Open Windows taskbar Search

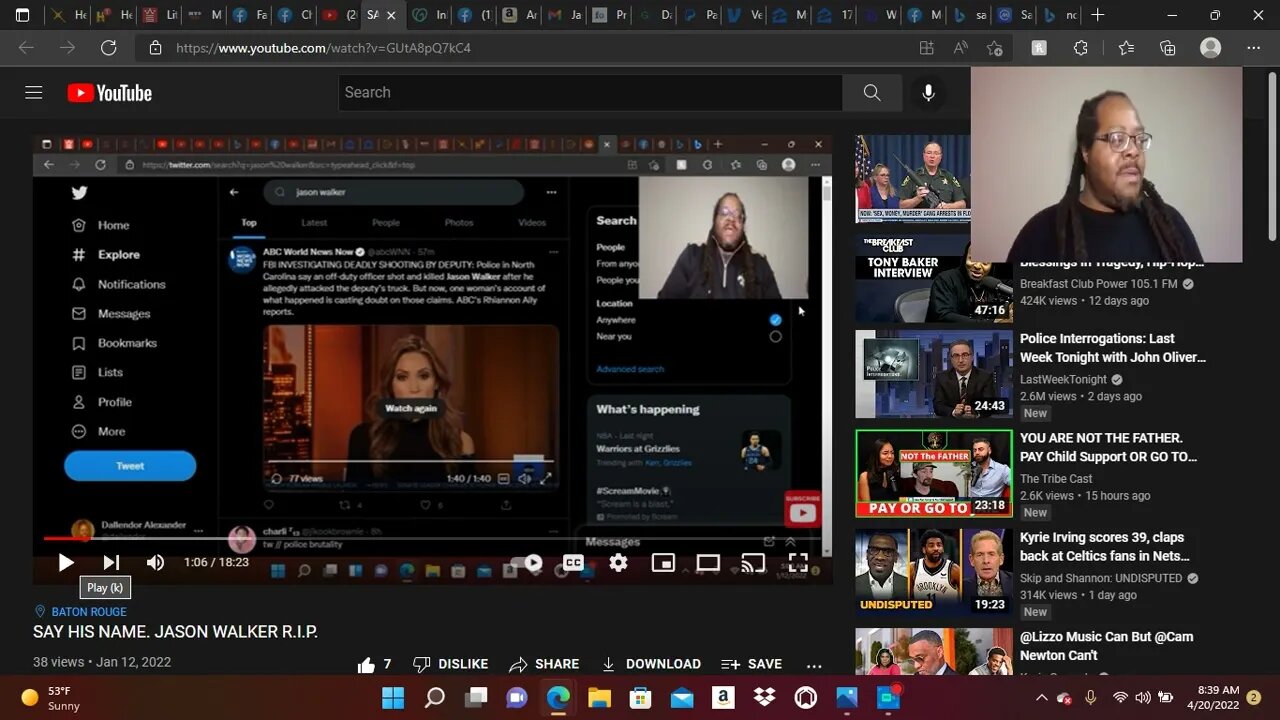click(x=435, y=697)
